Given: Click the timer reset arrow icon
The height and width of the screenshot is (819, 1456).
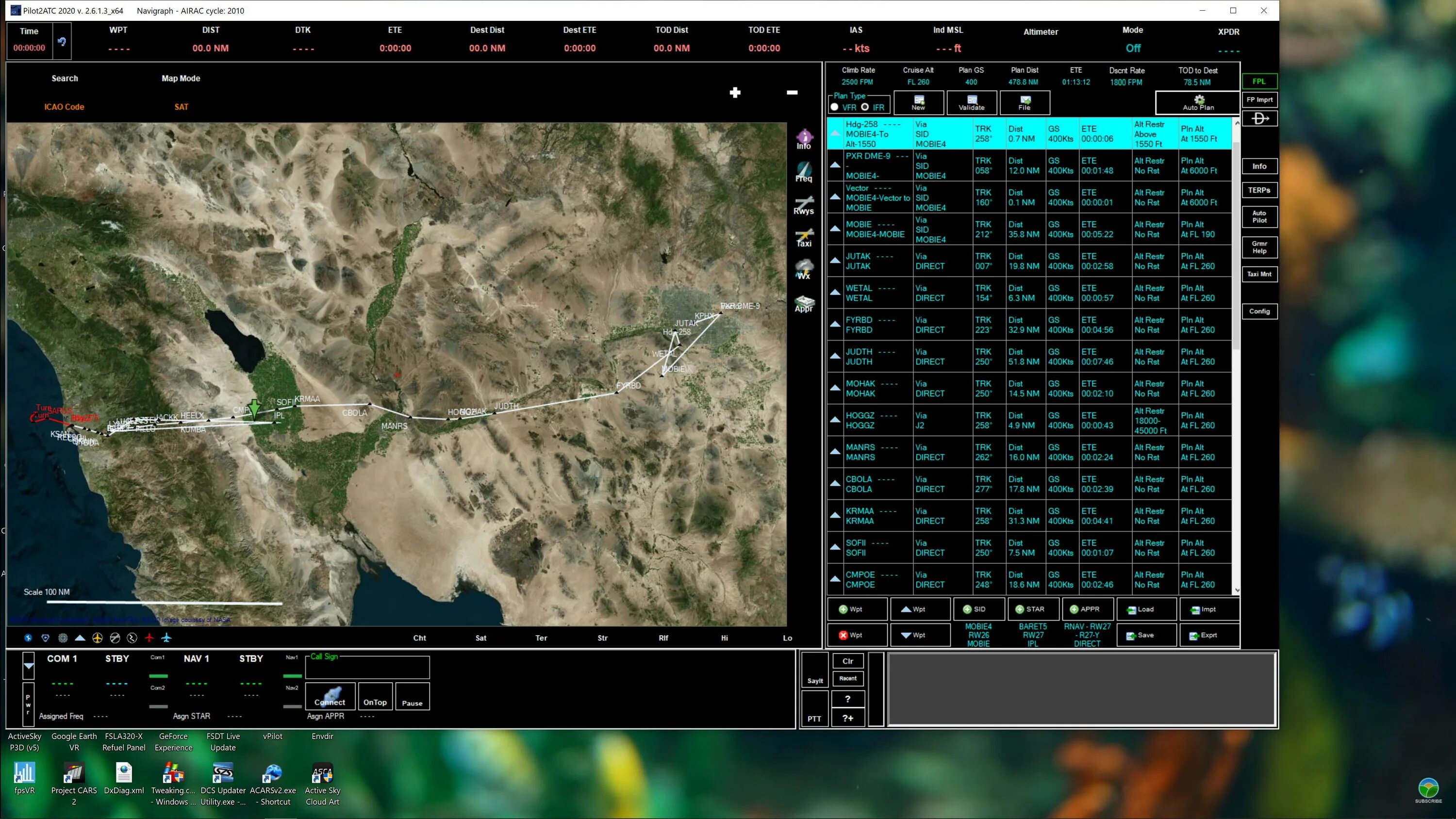Looking at the screenshot, I should tap(62, 41).
